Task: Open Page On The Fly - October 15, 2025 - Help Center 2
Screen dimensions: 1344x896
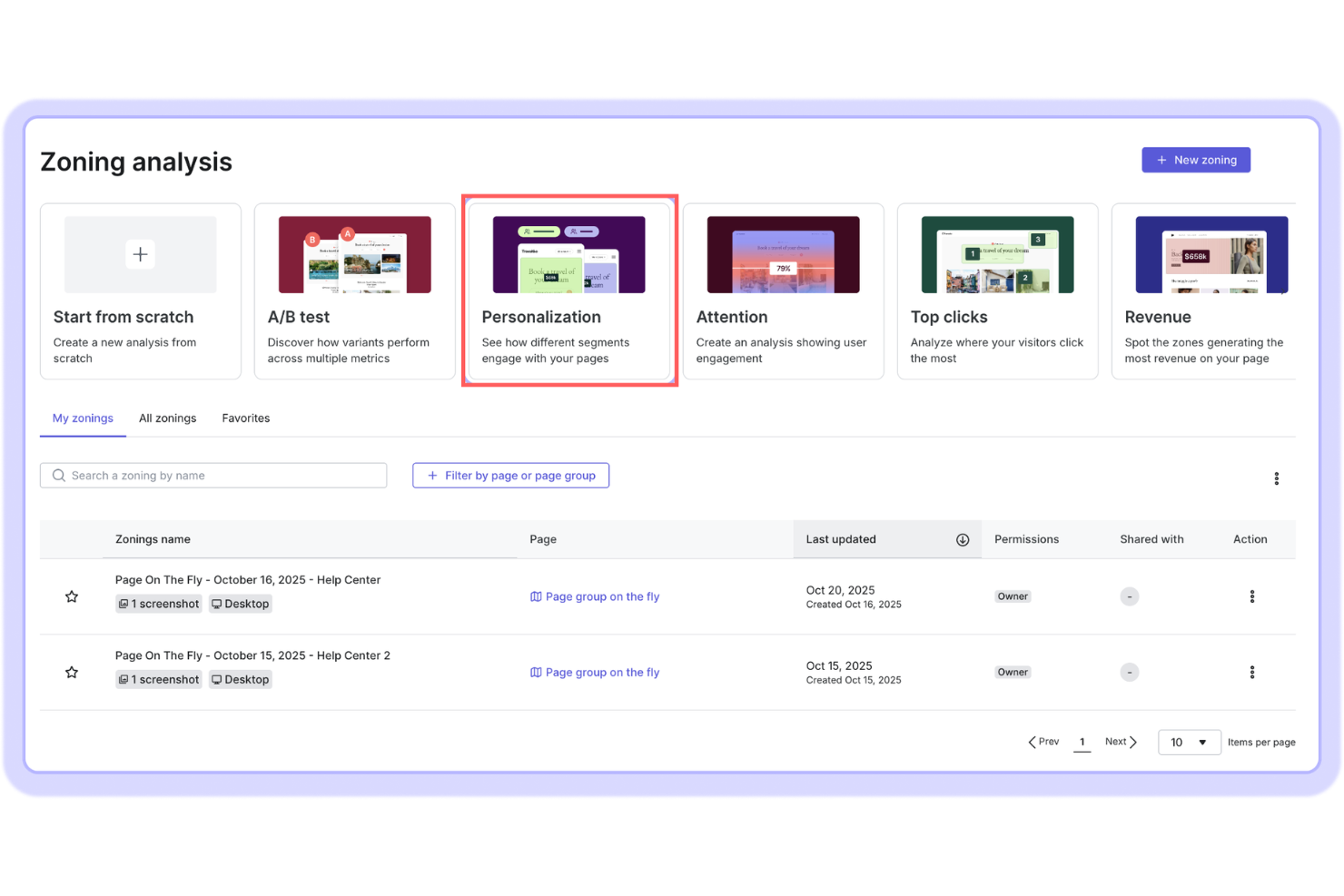Action: click(x=252, y=655)
